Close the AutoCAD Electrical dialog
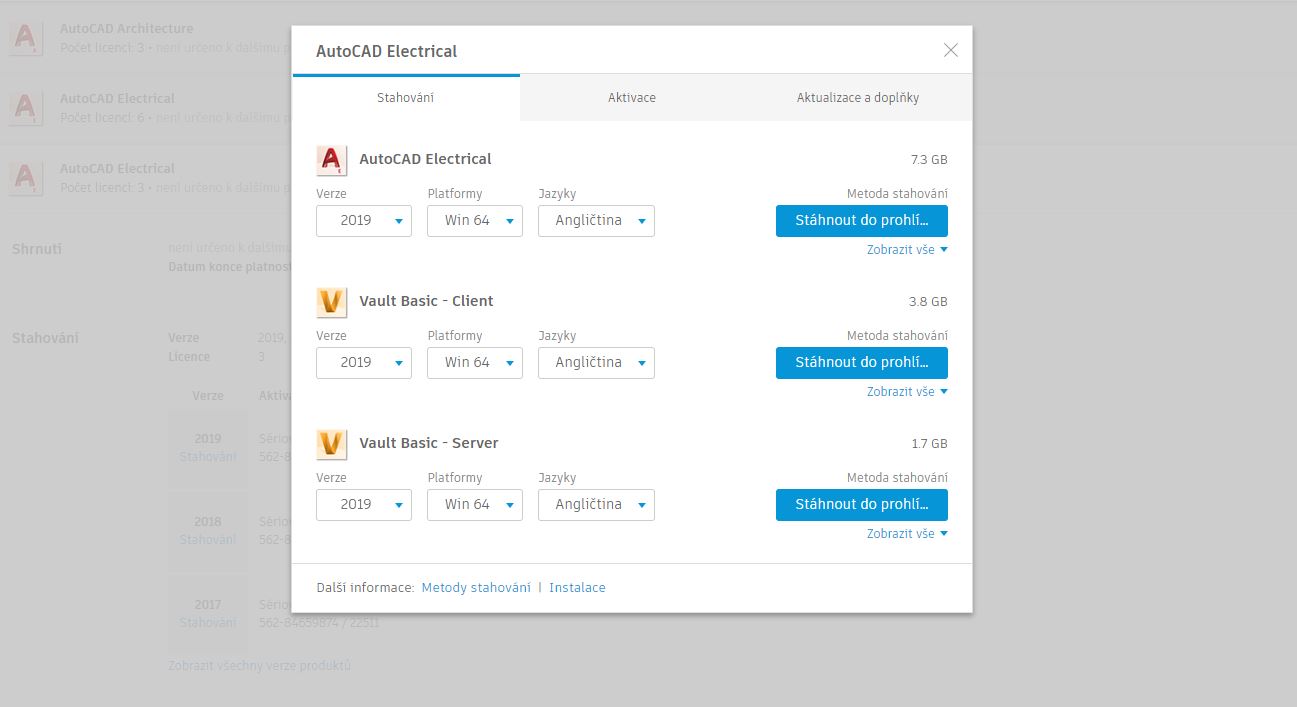1297x707 pixels. pos(951,50)
